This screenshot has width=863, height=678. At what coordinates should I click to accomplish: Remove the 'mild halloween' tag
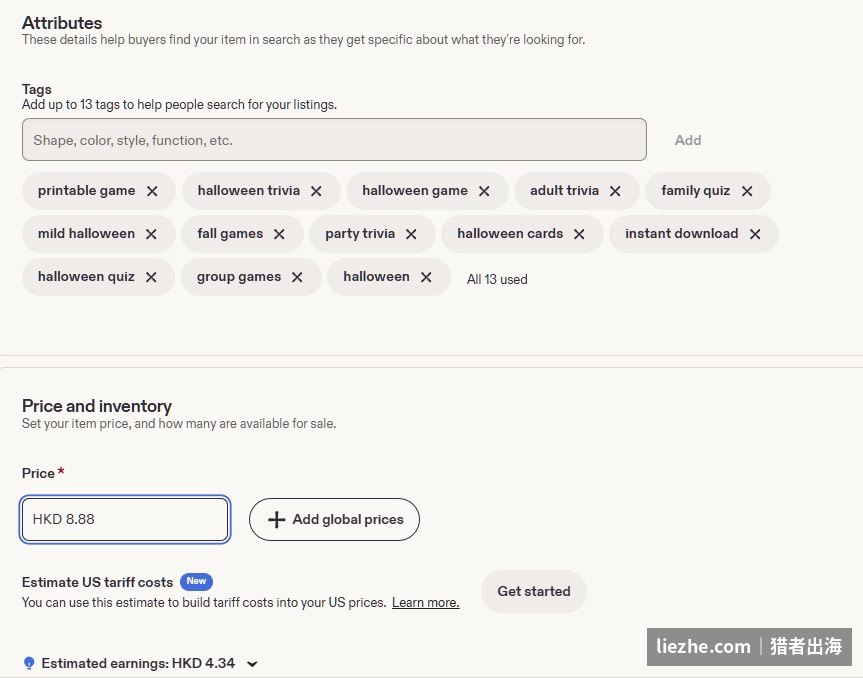pos(151,234)
